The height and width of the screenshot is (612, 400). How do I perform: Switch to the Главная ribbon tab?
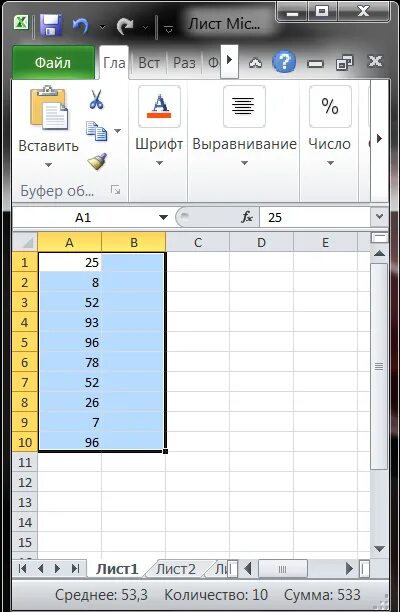pyautogui.click(x=114, y=62)
